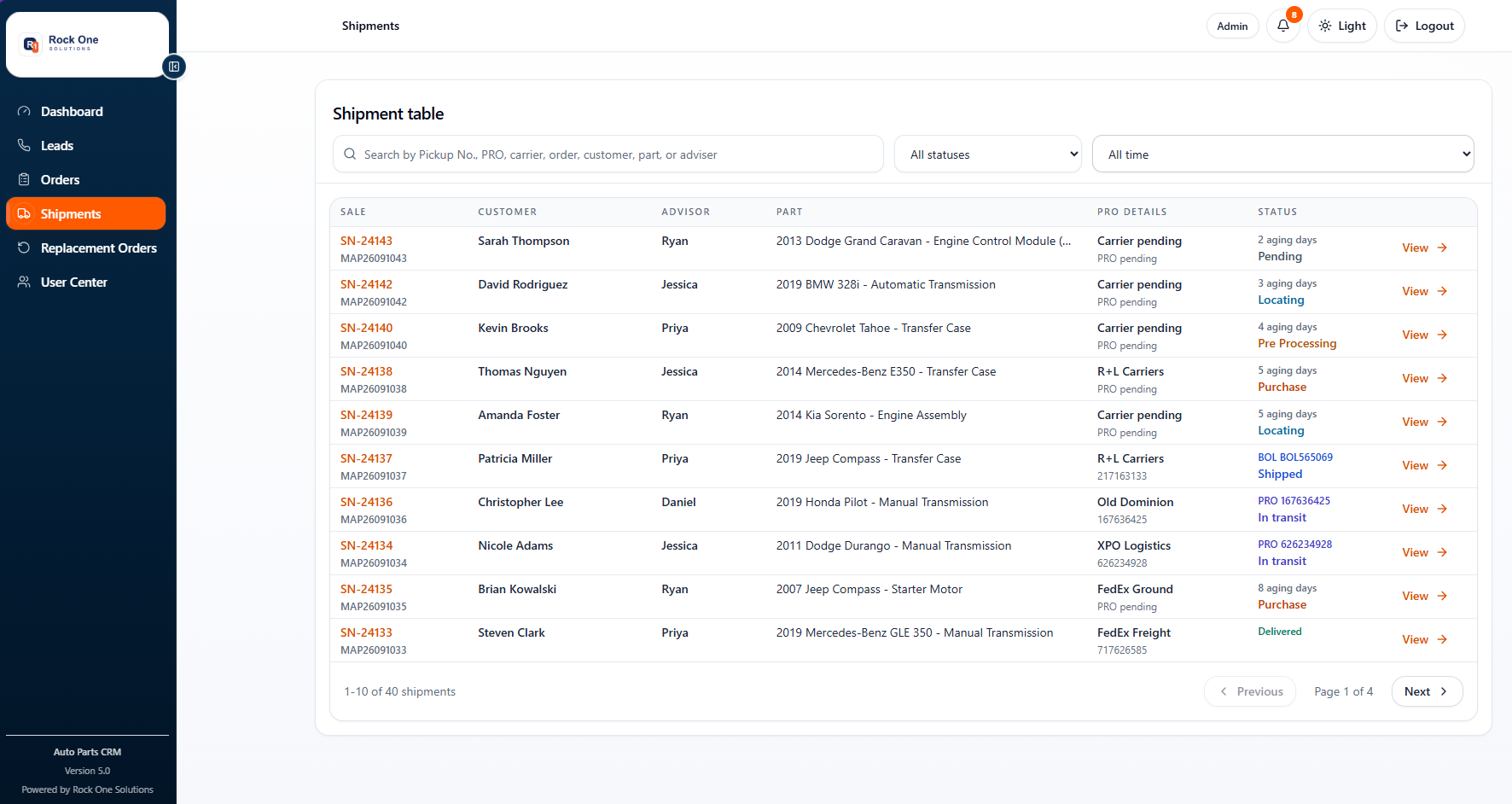
Task: Focus the shipment search field
Action: (608, 154)
